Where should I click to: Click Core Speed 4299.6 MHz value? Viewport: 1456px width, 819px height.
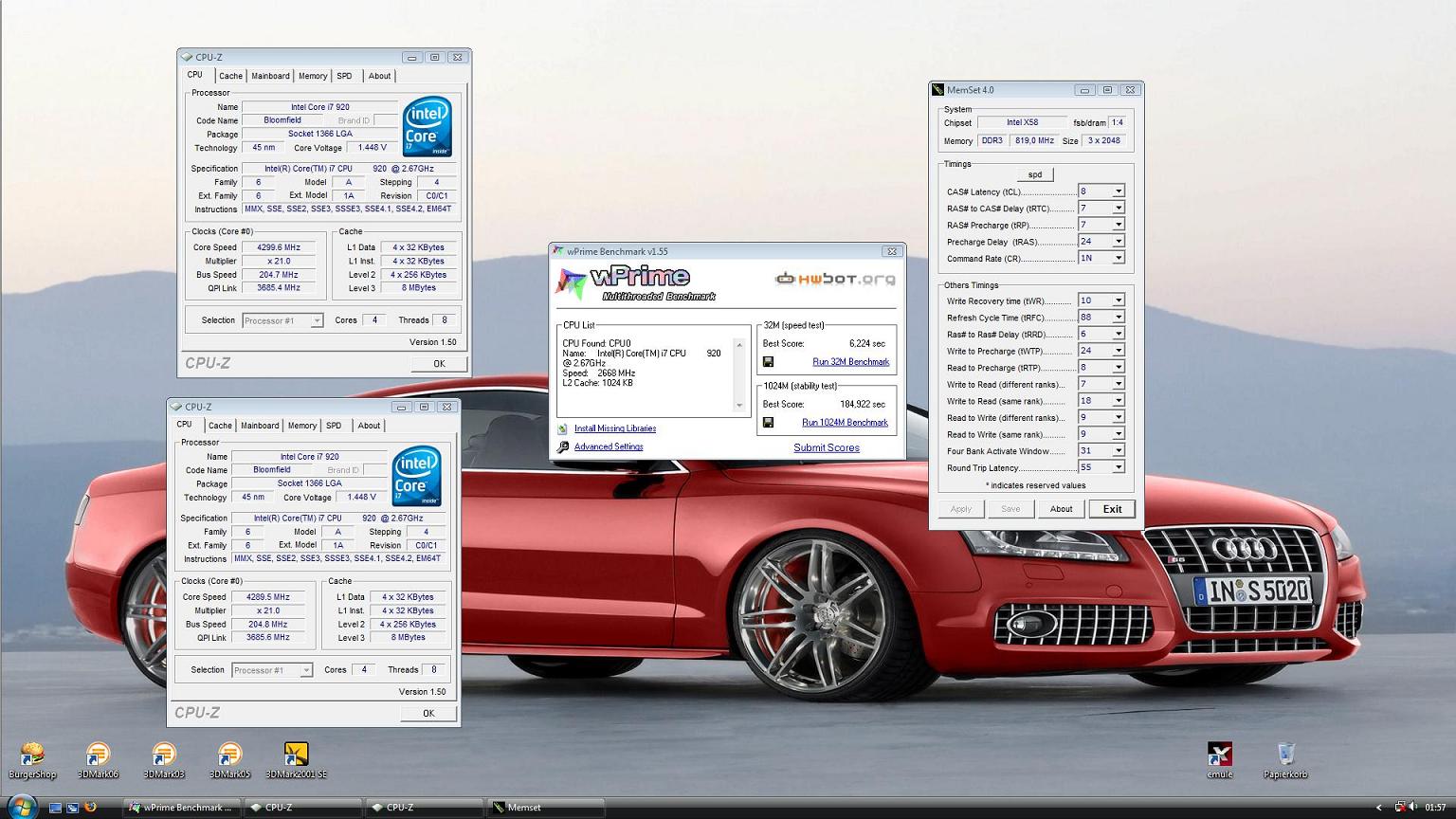coord(279,247)
